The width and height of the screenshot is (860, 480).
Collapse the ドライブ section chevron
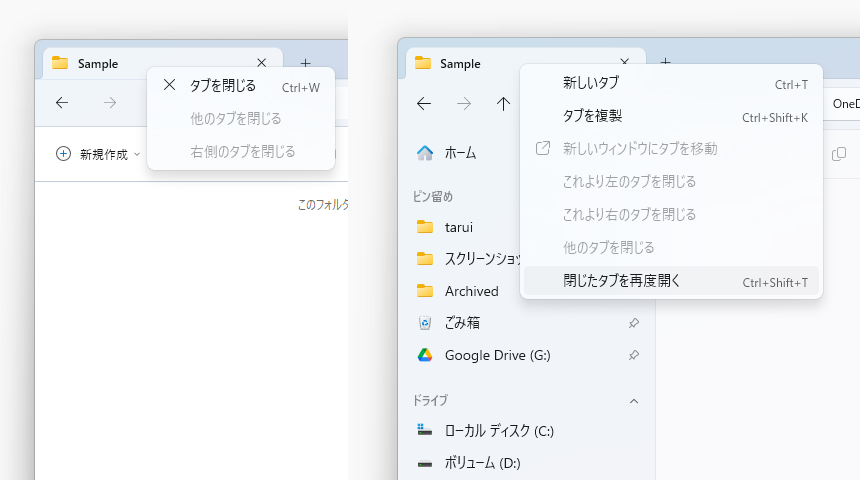[634, 401]
